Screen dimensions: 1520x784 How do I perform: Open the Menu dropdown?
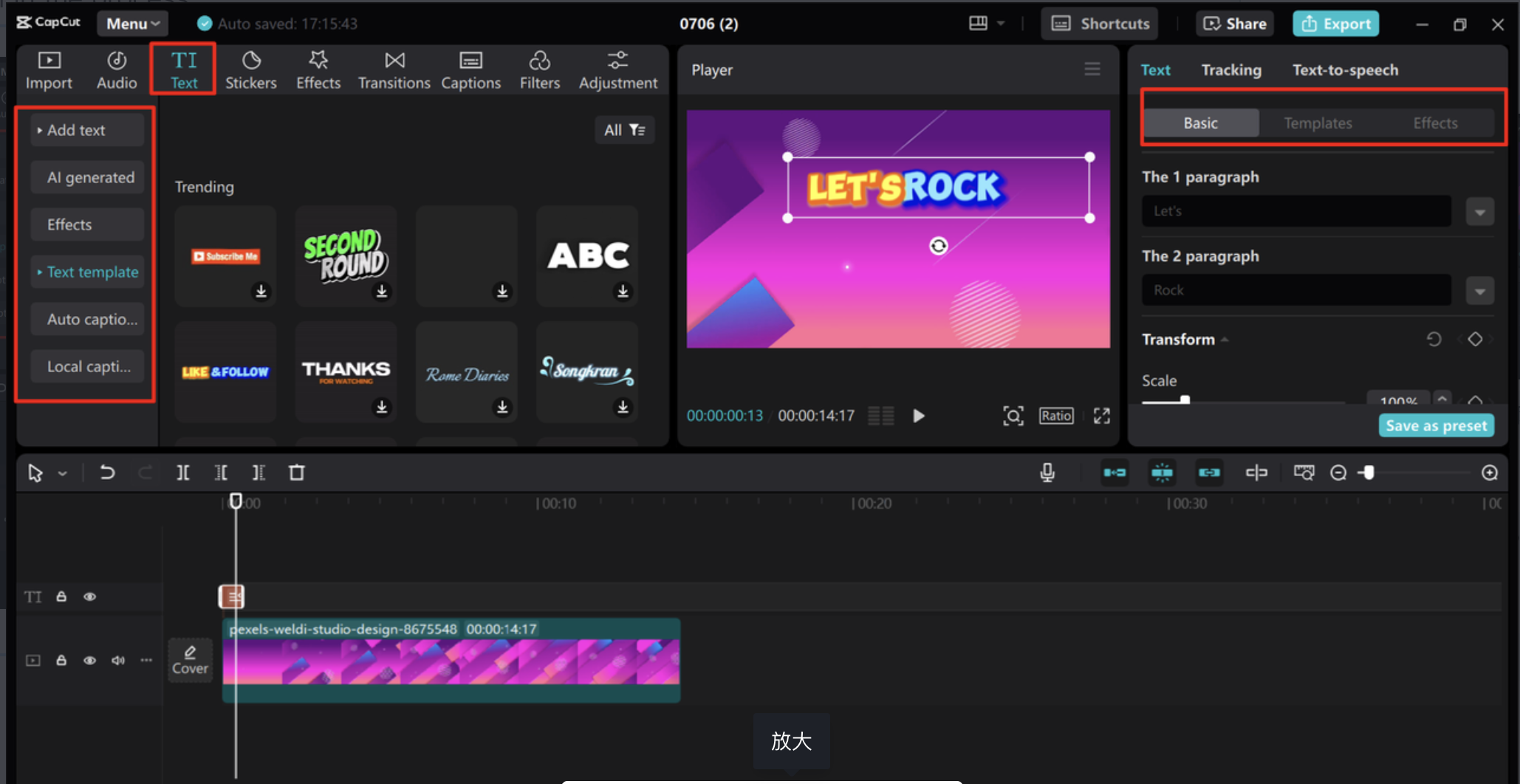[132, 23]
